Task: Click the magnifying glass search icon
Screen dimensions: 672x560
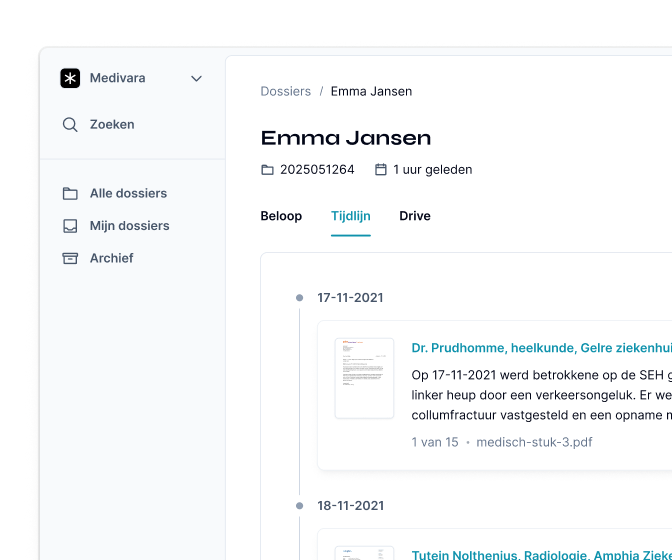Action: [70, 125]
